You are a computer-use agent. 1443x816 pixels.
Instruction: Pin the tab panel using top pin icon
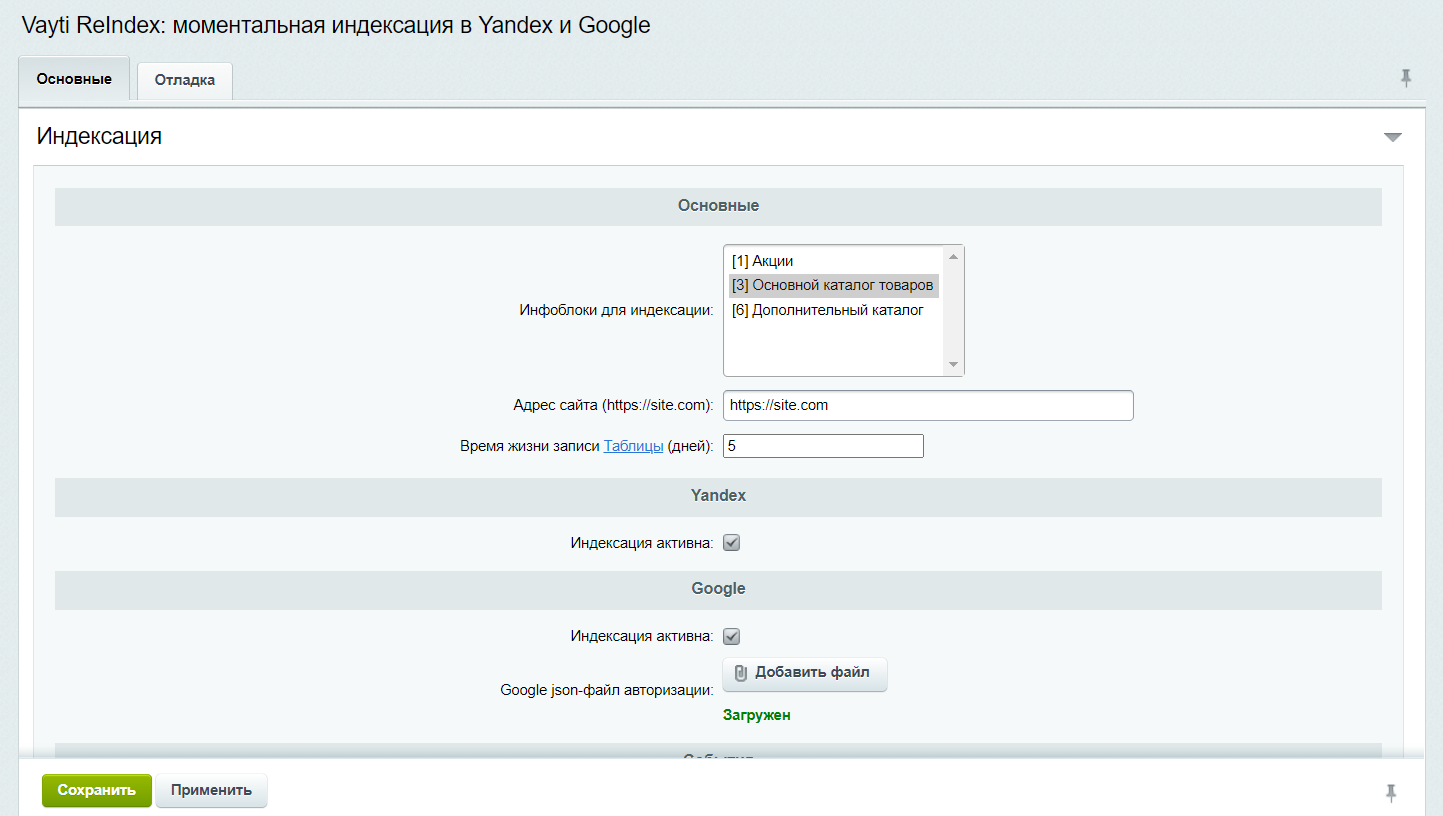(x=1406, y=78)
